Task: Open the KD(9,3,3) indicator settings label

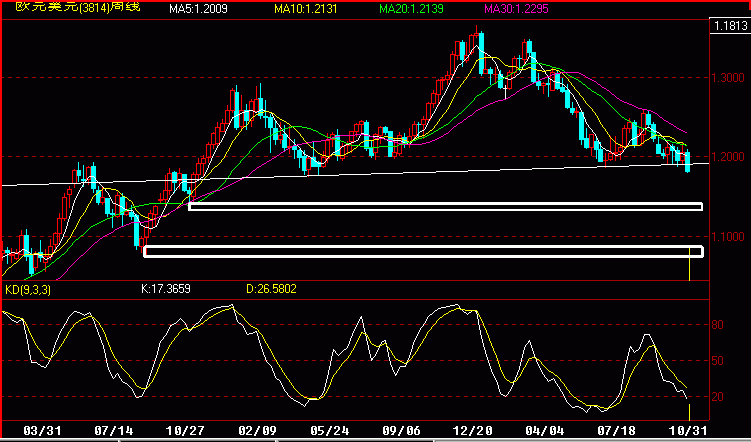Action: click(x=28, y=289)
